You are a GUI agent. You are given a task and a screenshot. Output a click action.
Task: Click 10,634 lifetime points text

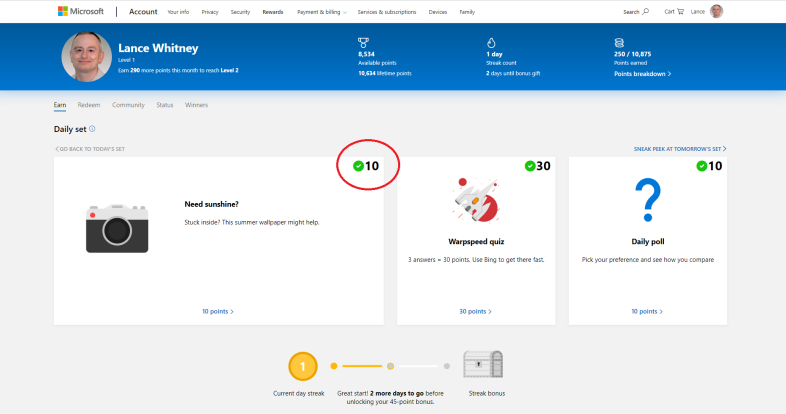[385, 73]
